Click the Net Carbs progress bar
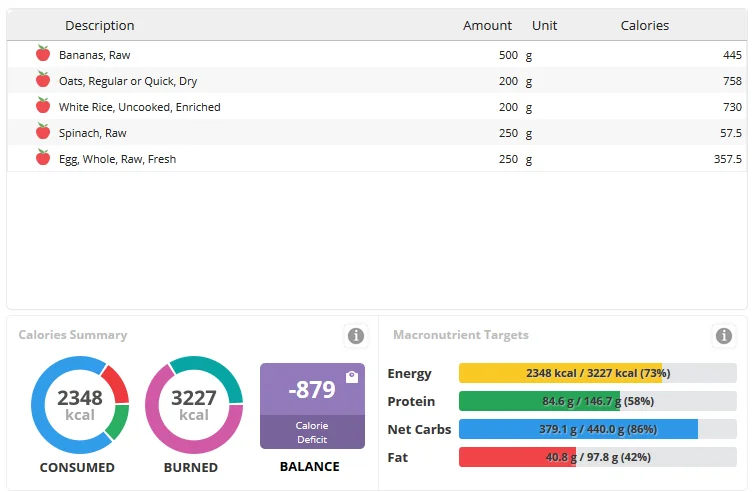Viewport: 755px width, 492px height. click(597, 429)
